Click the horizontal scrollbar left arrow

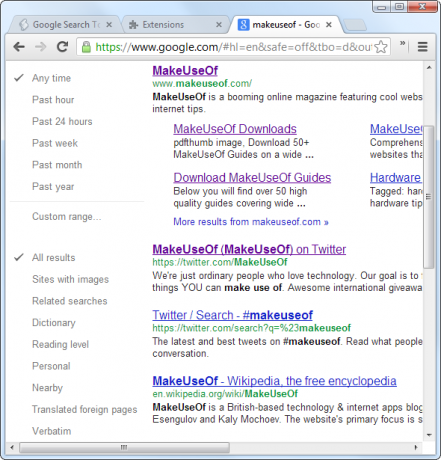coord(12,447)
